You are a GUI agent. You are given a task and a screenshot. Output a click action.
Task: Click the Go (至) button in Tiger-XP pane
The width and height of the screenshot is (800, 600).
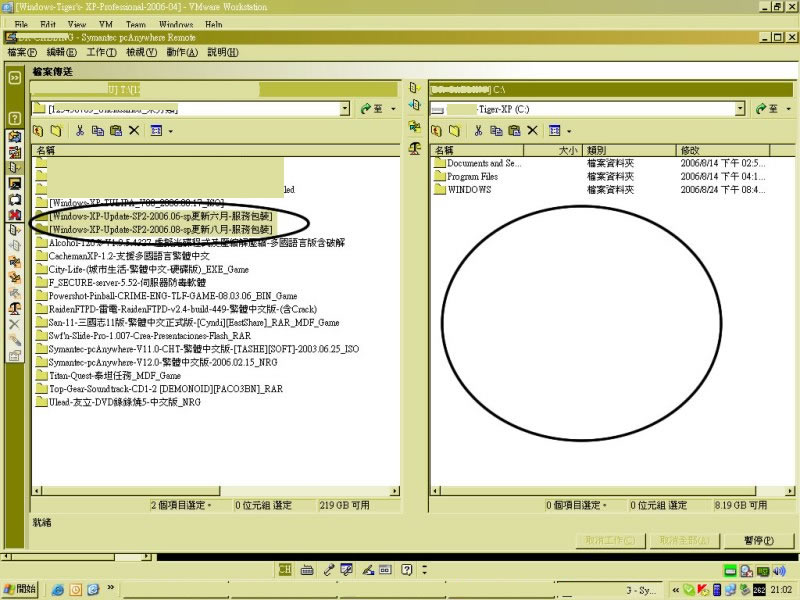click(768, 109)
